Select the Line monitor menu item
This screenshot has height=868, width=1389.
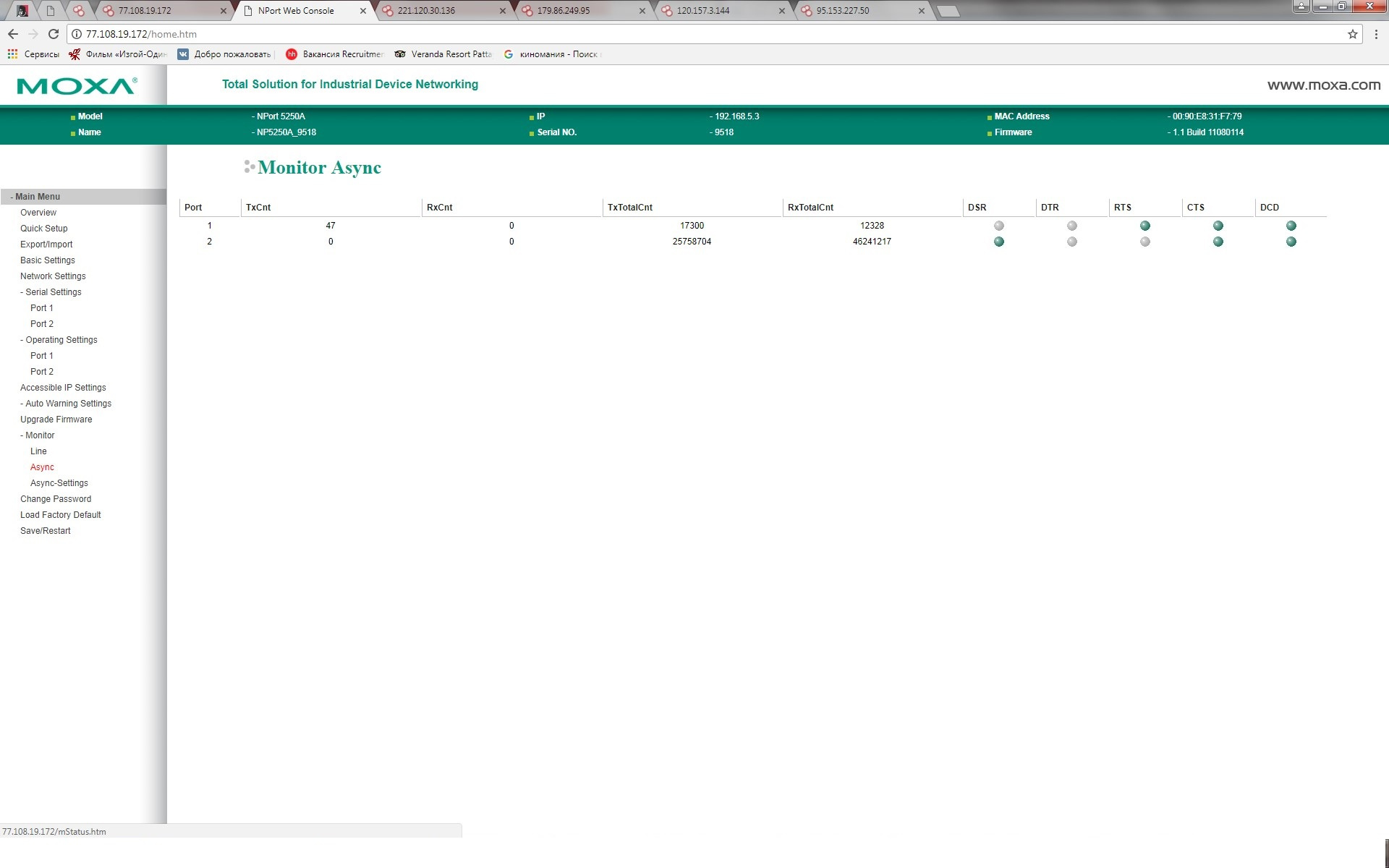pos(38,451)
